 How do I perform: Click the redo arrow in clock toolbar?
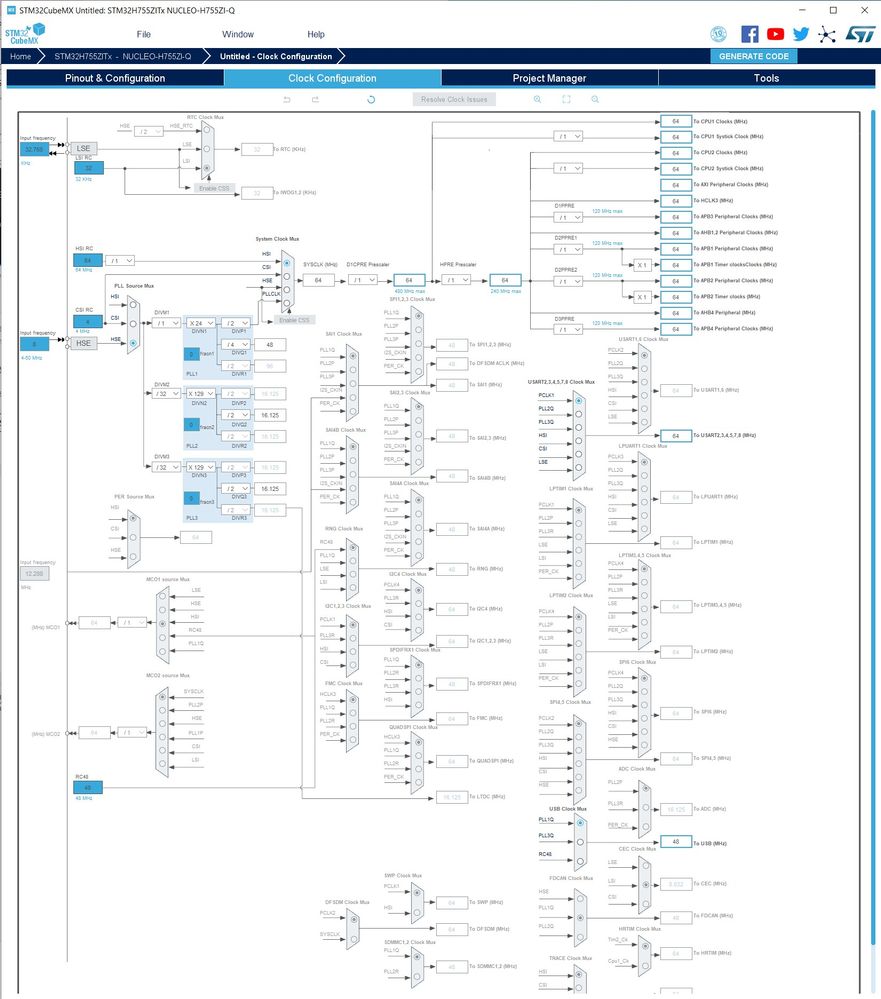tap(315, 99)
